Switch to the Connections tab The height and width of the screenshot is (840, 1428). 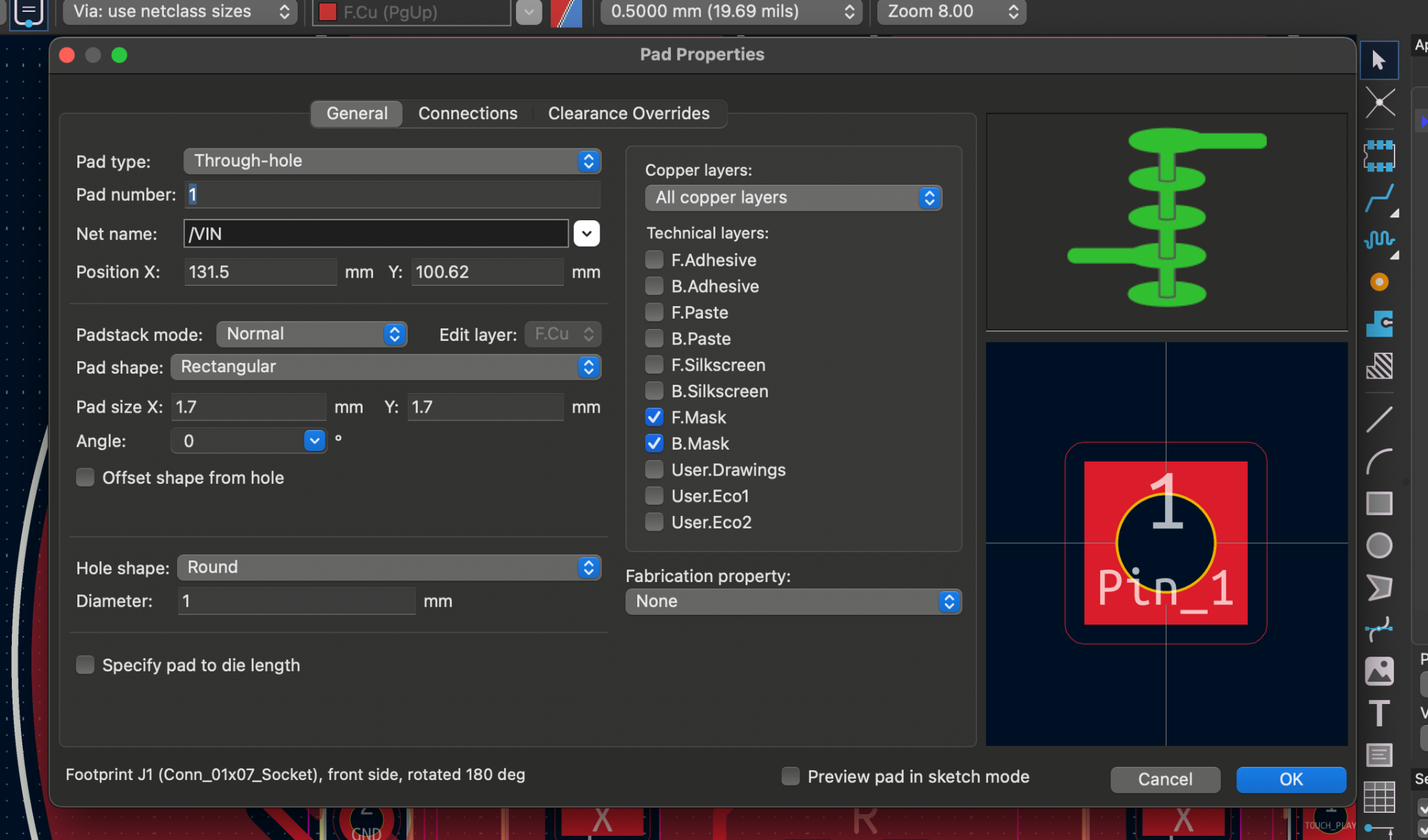[x=468, y=113]
